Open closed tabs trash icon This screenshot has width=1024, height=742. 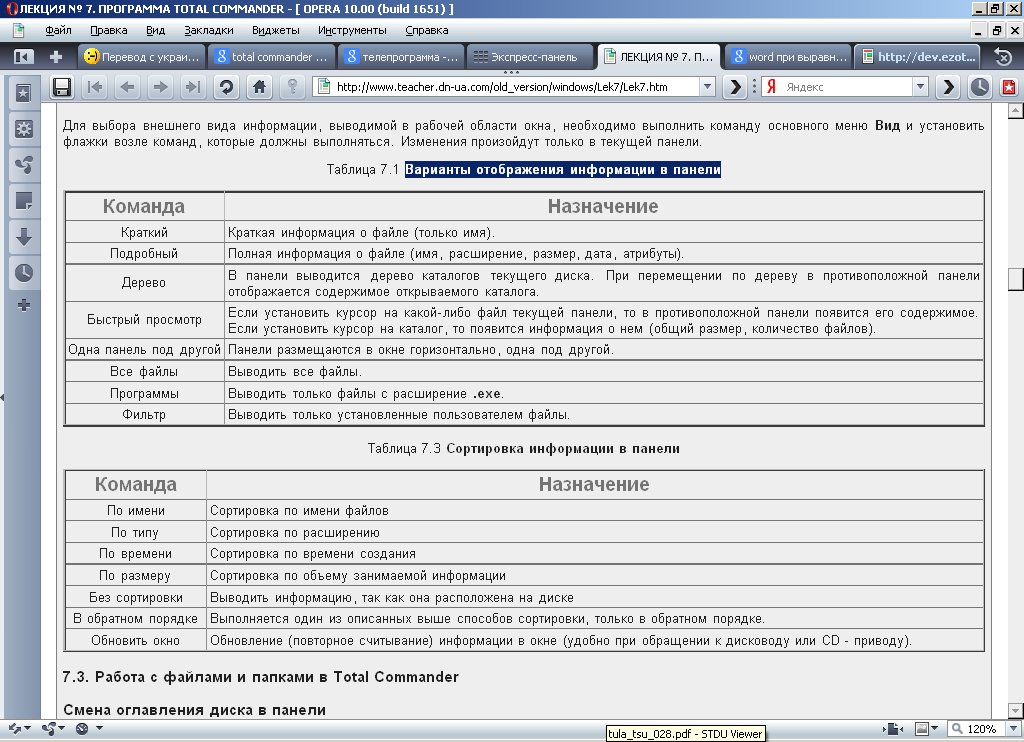tap(1003, 57)
